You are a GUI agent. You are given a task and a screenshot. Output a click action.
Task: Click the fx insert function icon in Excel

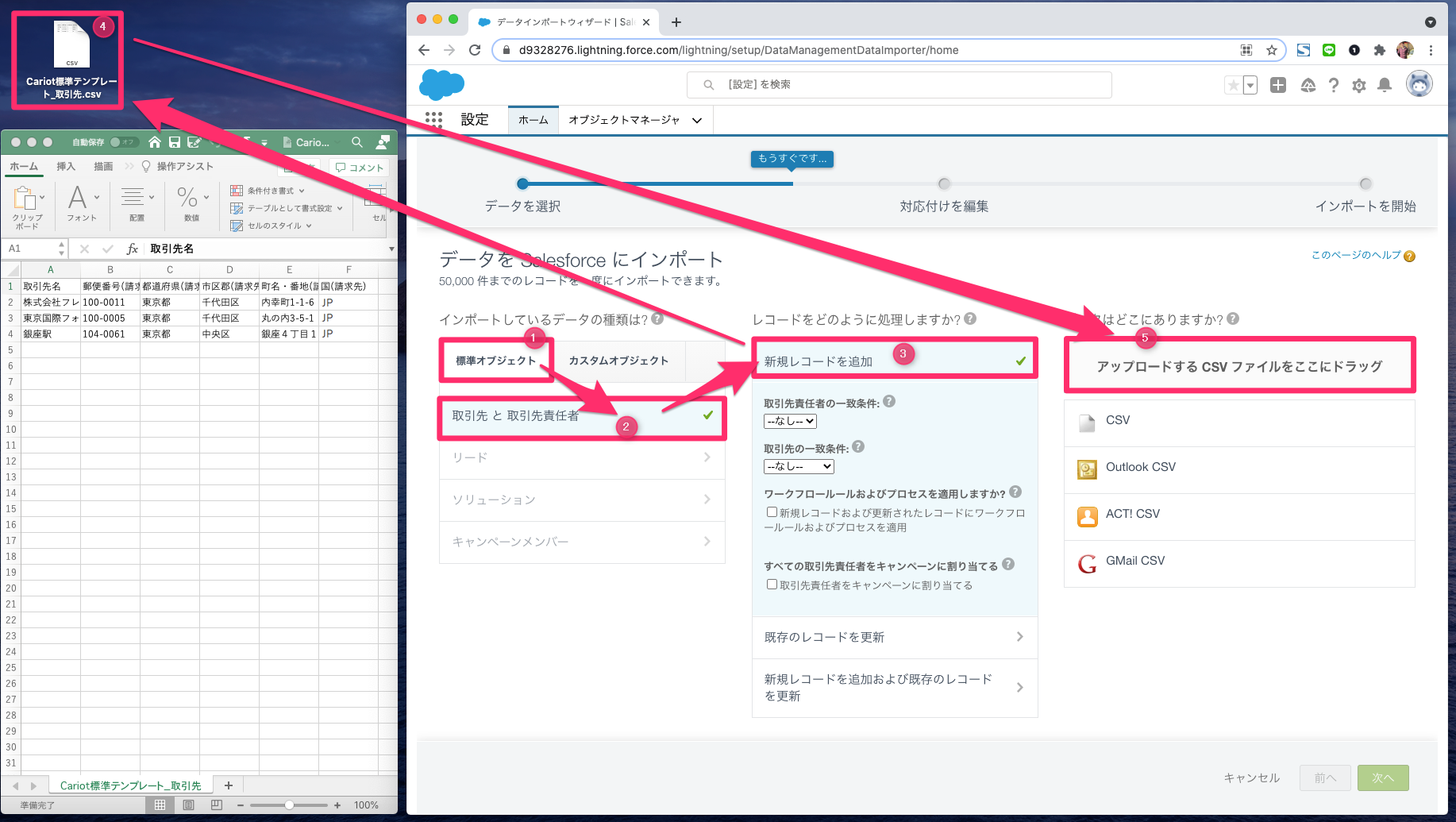(133, 249)
